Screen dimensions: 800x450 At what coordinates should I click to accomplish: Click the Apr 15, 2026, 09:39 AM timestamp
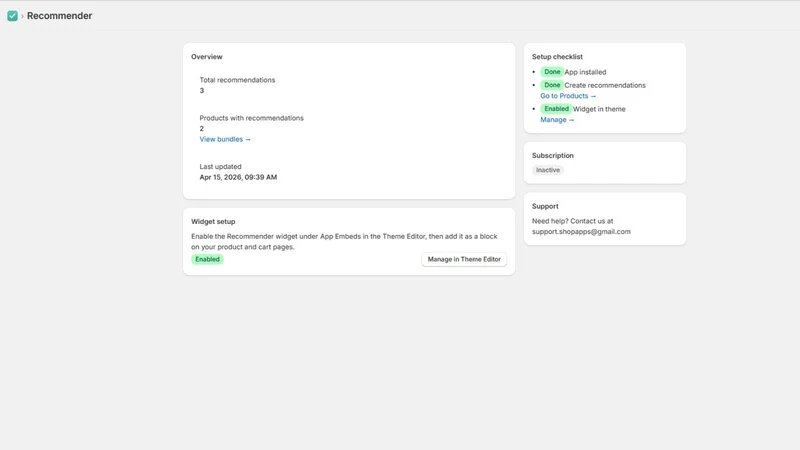[x=238, y=178]
